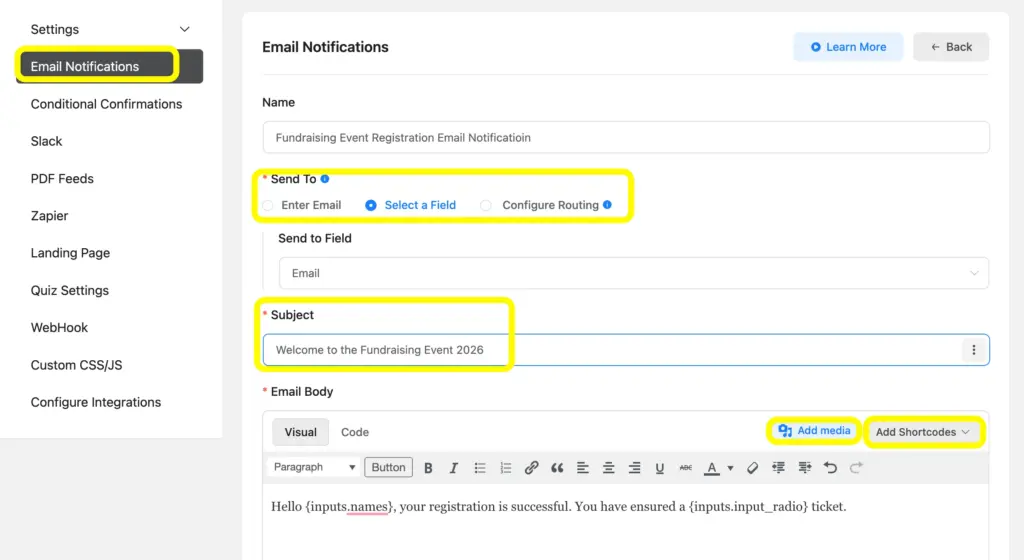Viewport: 1024px width, 560px height.
Task: Click the Learn More button
Action: [848, 47]
